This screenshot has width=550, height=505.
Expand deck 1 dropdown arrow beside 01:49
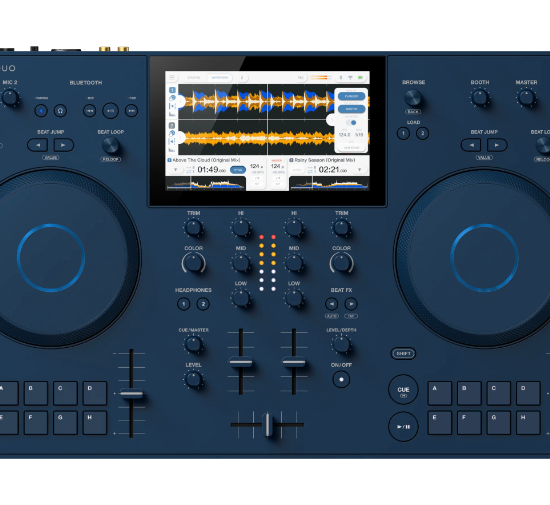tap(175, 170)
